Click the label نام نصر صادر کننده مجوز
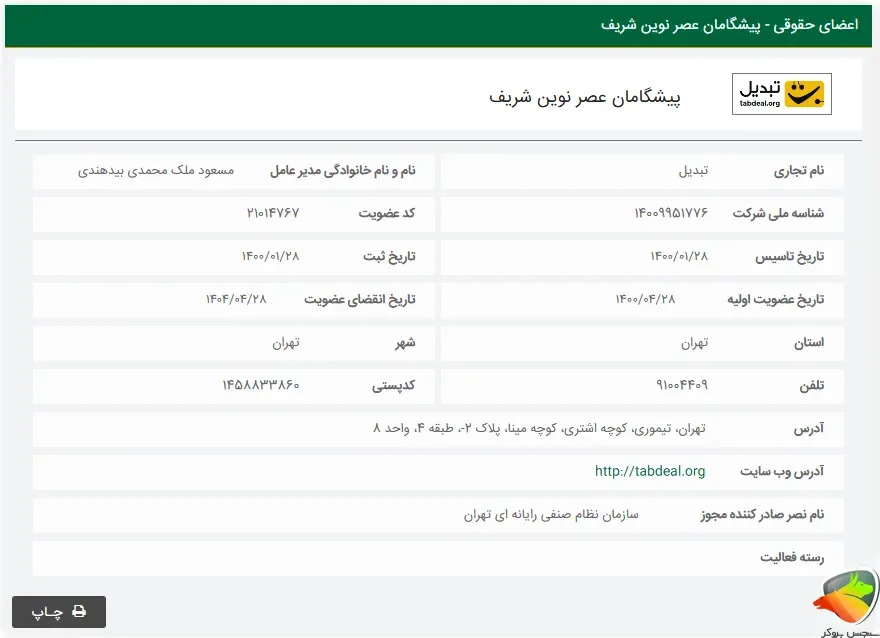 click(x=762, y=515)
